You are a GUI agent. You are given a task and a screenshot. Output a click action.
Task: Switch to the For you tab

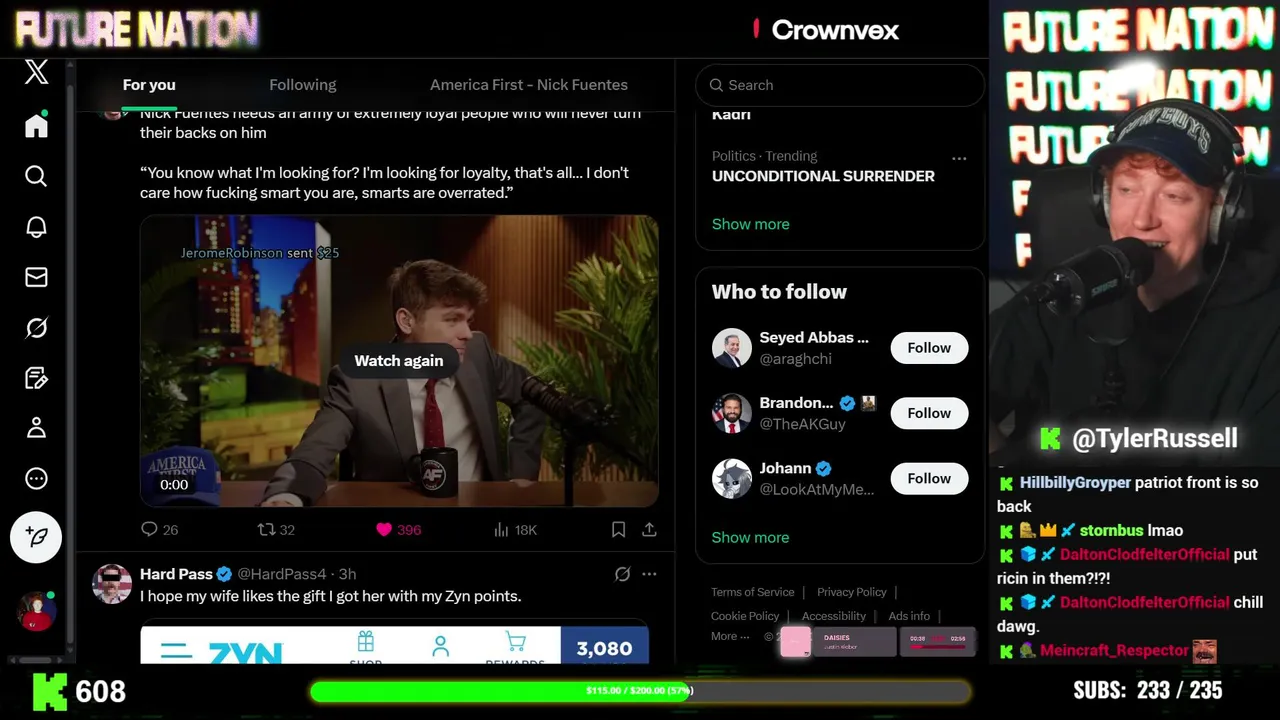point(149,85)
